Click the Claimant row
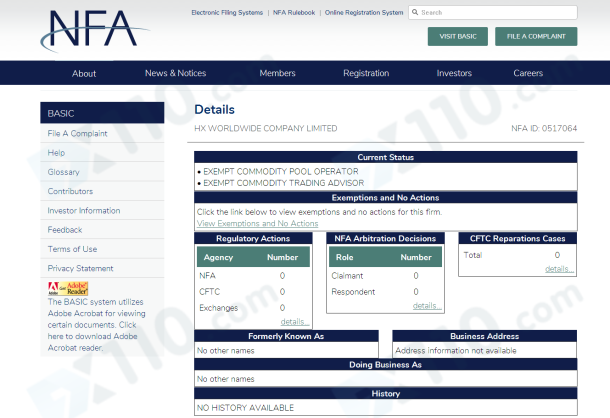The height and width of the screenshot is (418, 610). point(385,276)
